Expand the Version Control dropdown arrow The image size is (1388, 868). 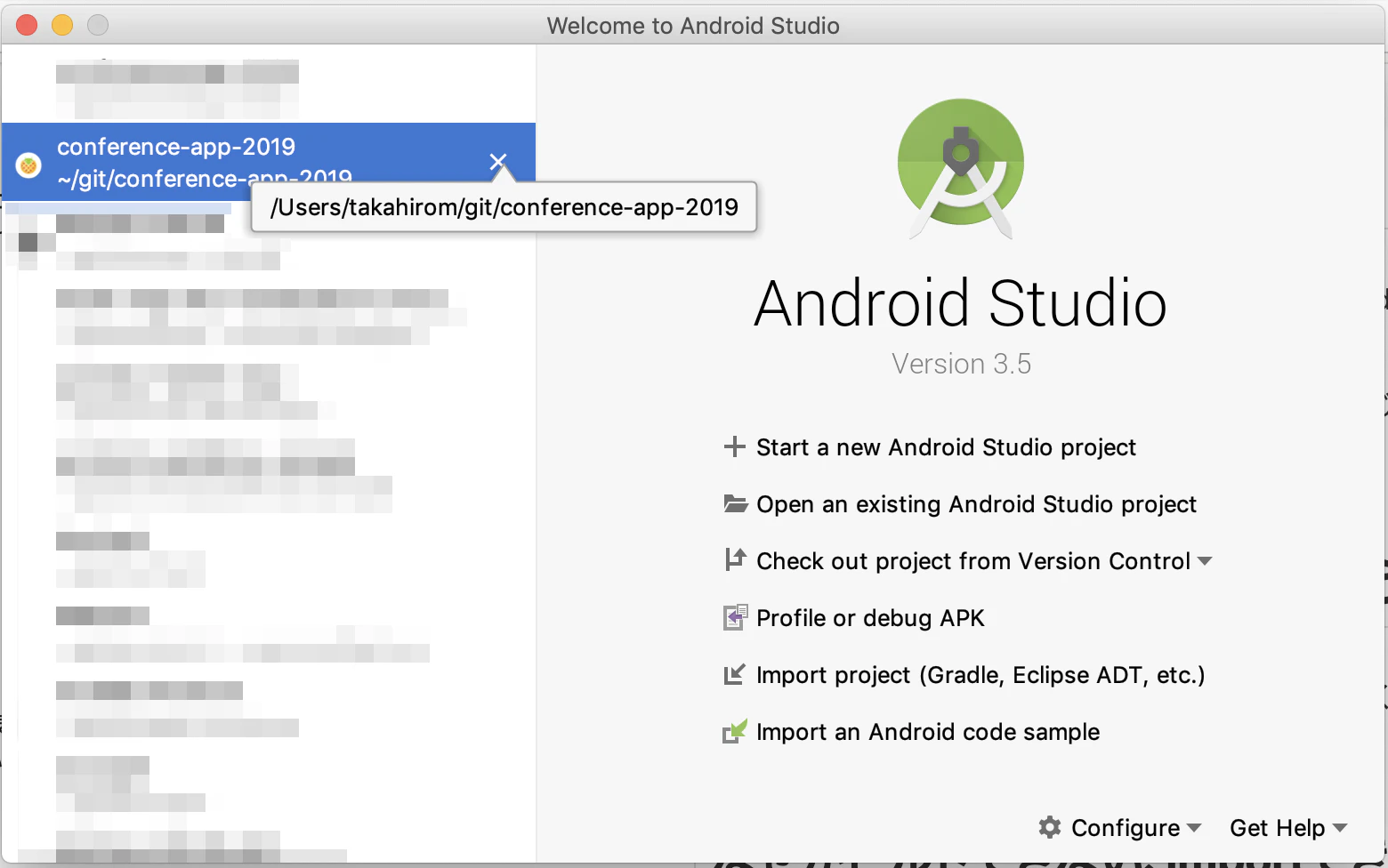click(1205, 561)
